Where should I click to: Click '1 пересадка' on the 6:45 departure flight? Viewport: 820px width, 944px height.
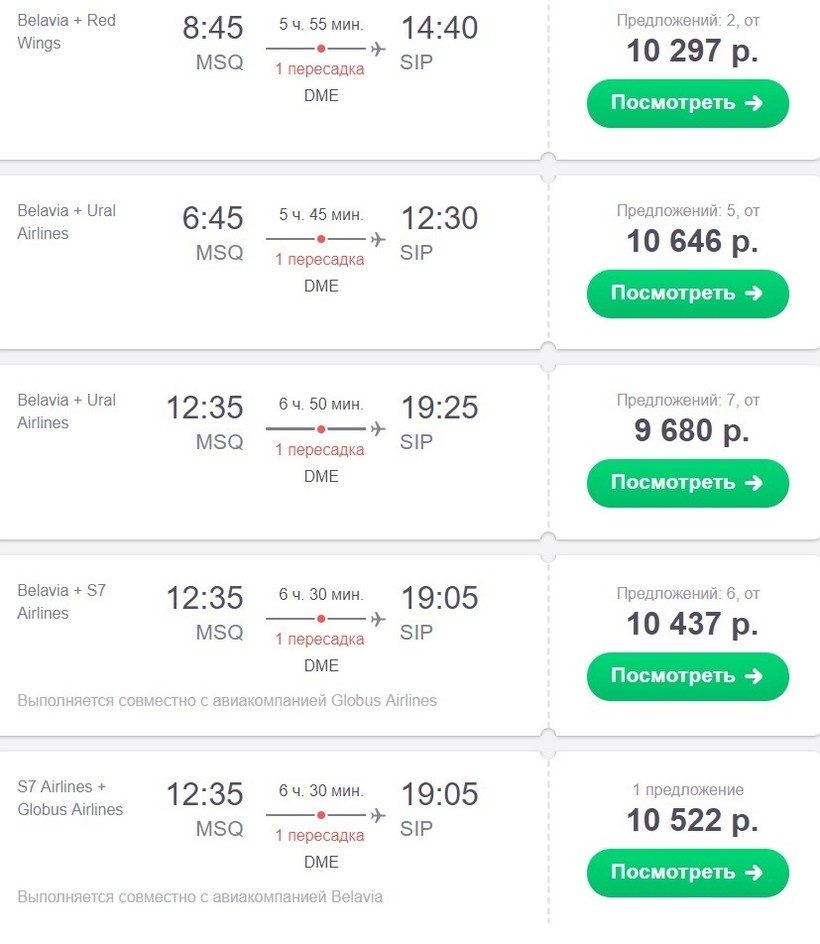320,260
